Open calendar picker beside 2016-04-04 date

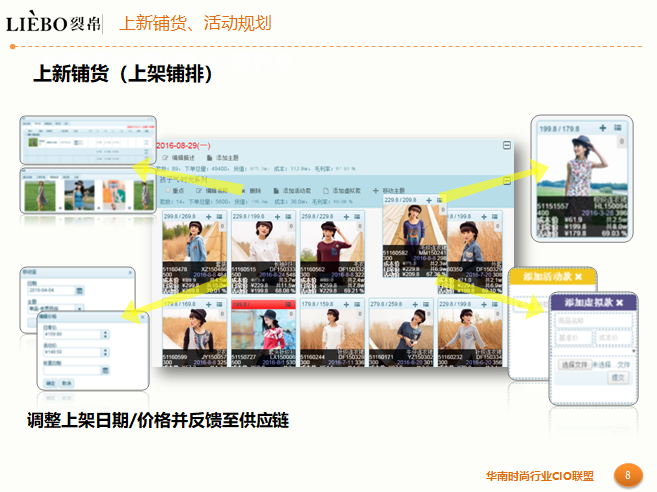point(79,290)
